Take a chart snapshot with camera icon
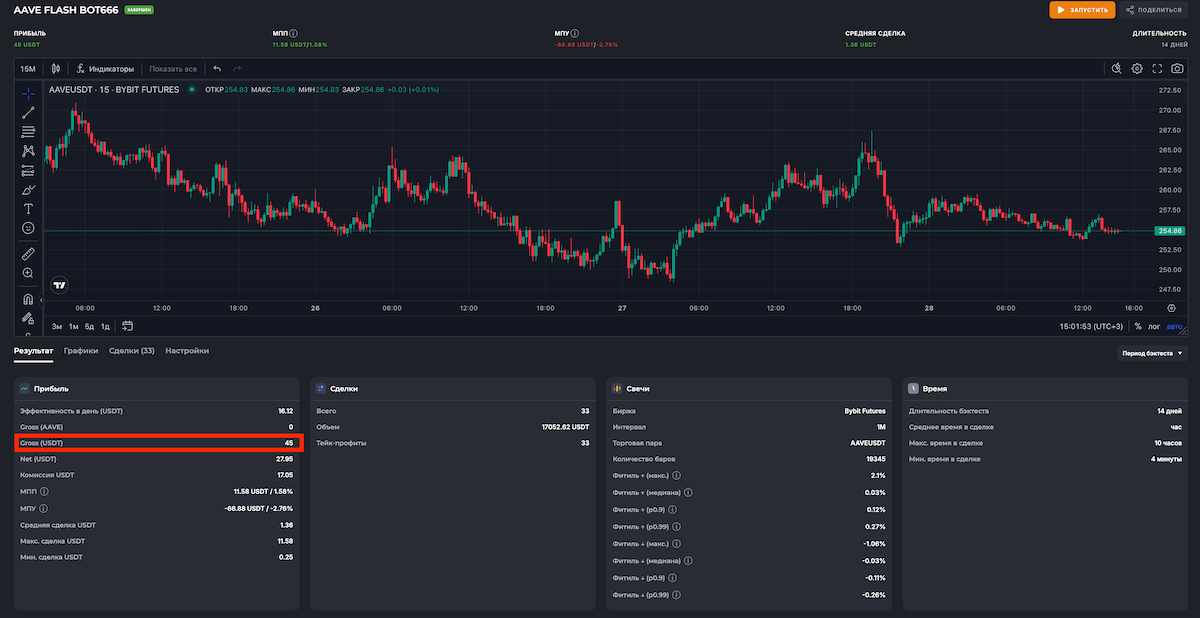 [1178, 69]
